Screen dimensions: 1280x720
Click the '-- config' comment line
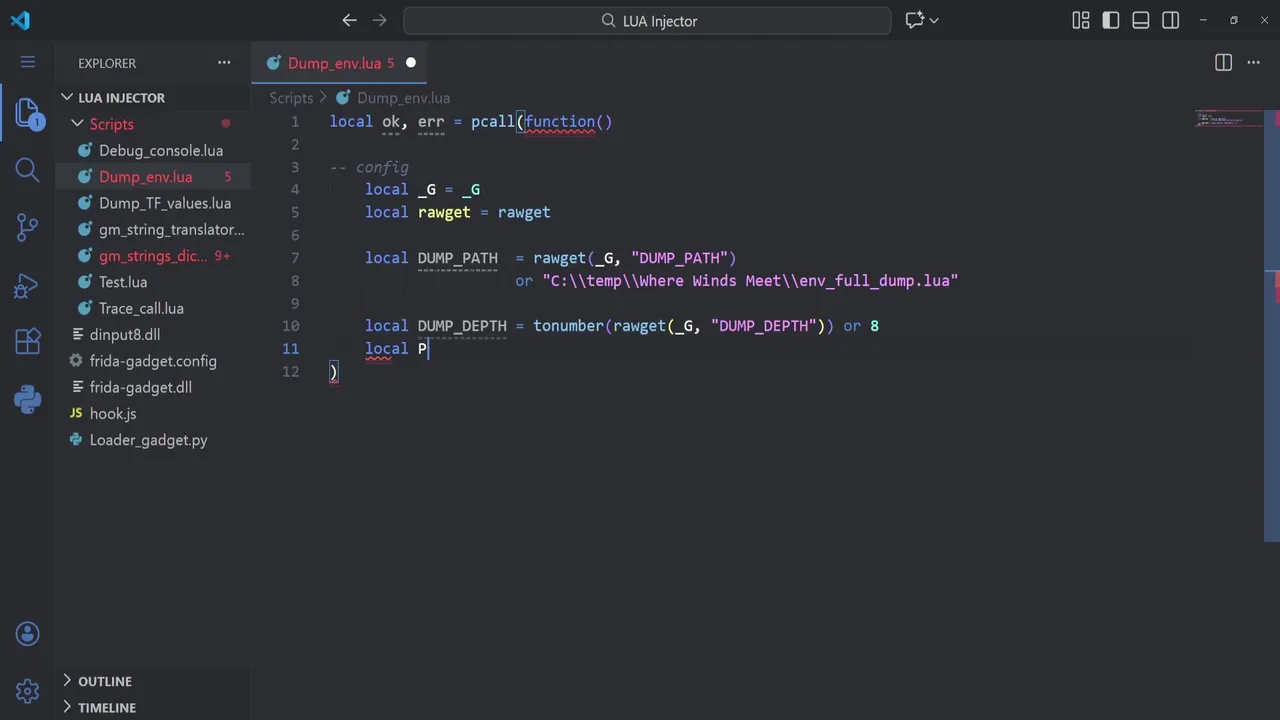pos(369,167)
